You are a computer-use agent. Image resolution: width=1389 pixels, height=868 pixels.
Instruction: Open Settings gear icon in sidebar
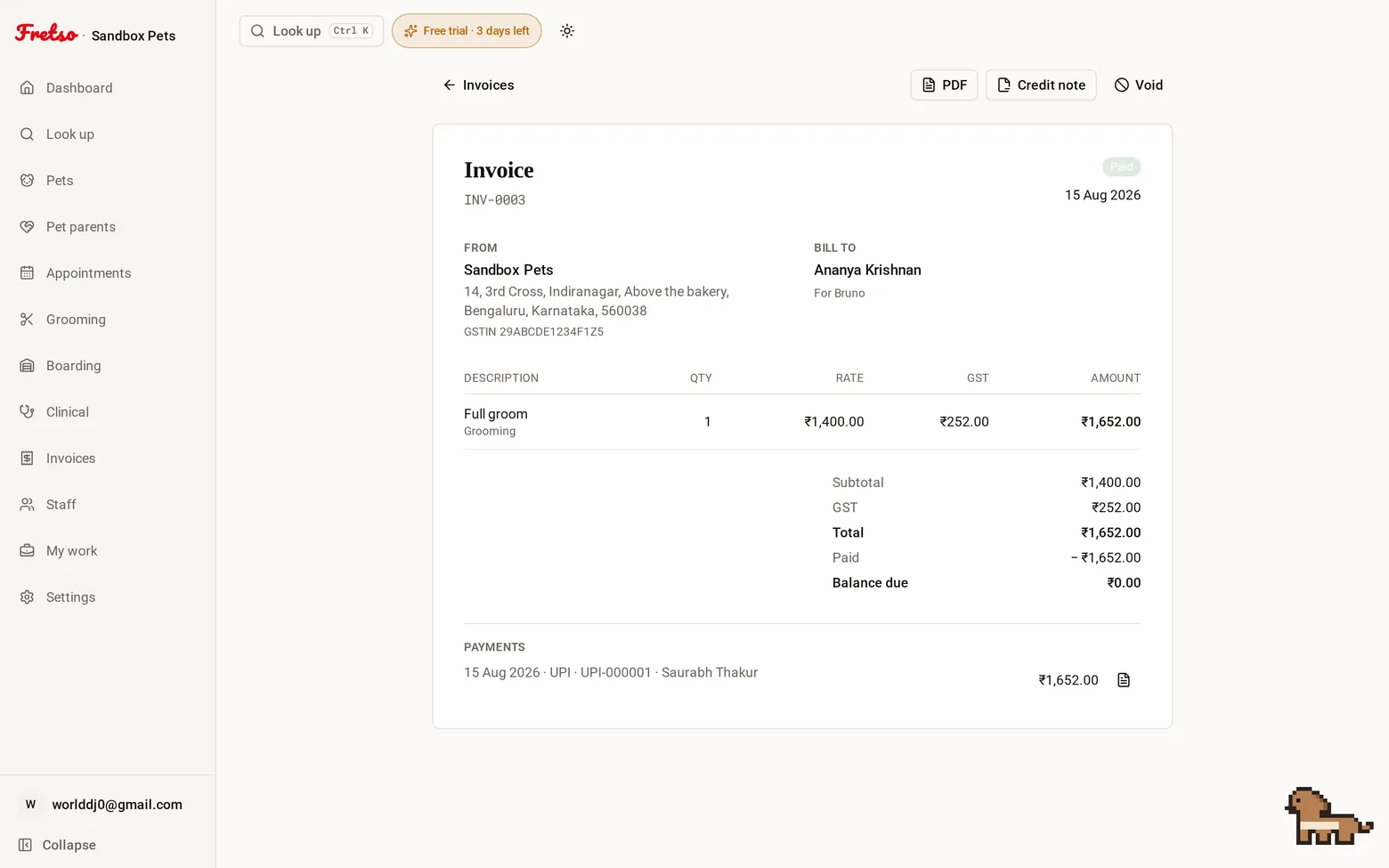click(27, 597)
